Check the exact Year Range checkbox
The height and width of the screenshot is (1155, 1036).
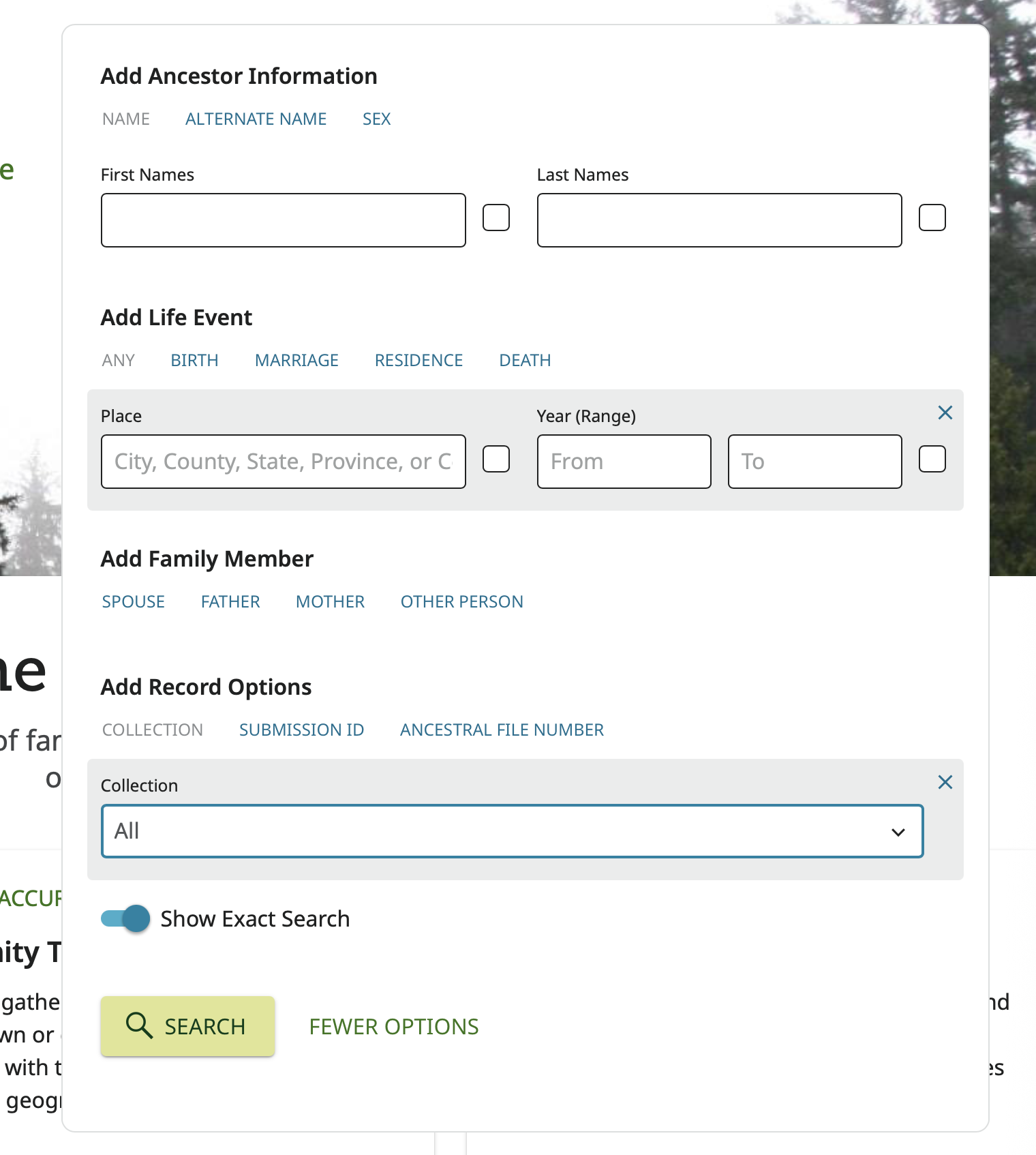pos(932,460)
